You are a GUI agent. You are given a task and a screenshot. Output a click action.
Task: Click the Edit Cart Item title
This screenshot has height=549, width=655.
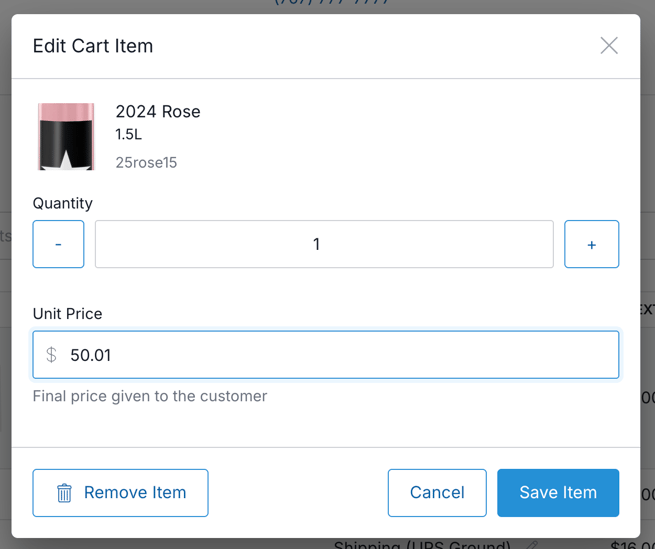click(93, 46)
